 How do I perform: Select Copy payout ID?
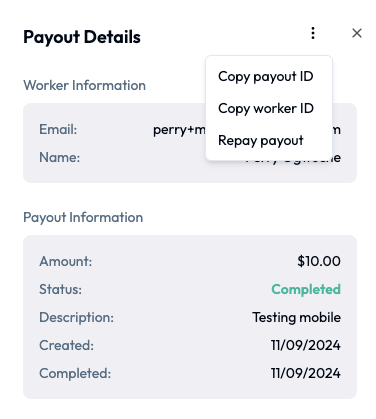(266, 77)
